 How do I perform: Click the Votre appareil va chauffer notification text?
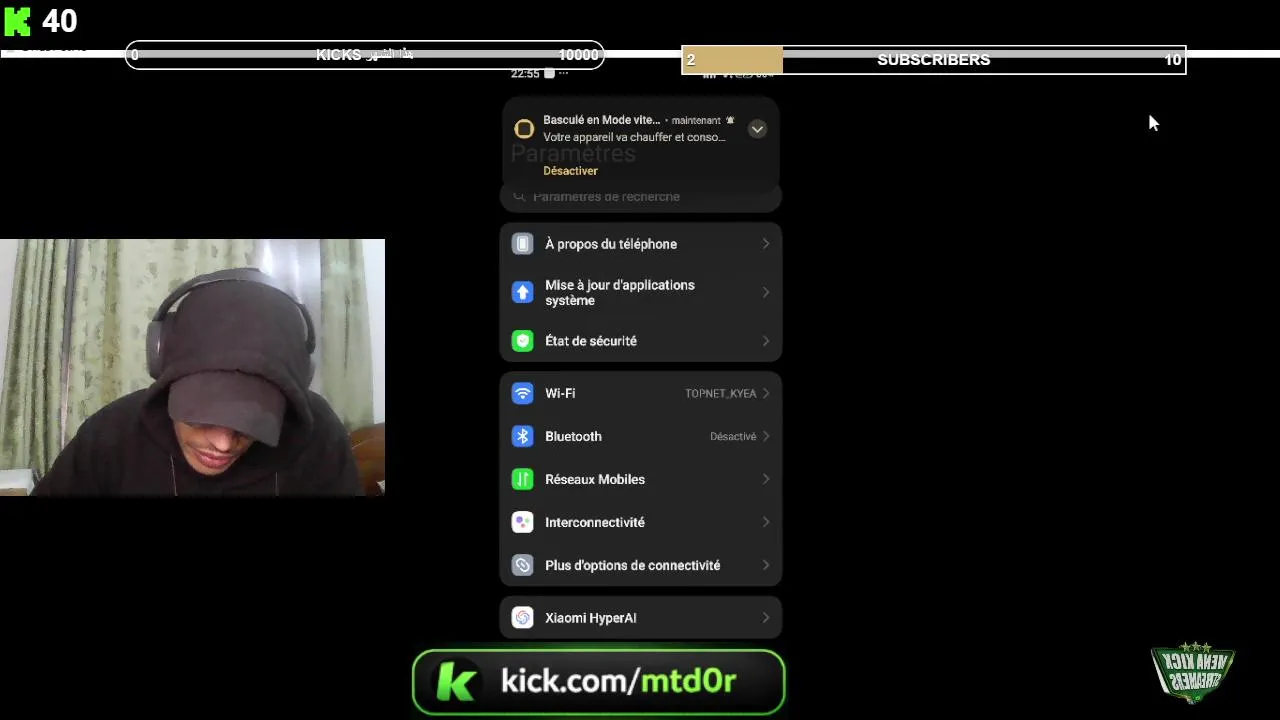[634, 137]
